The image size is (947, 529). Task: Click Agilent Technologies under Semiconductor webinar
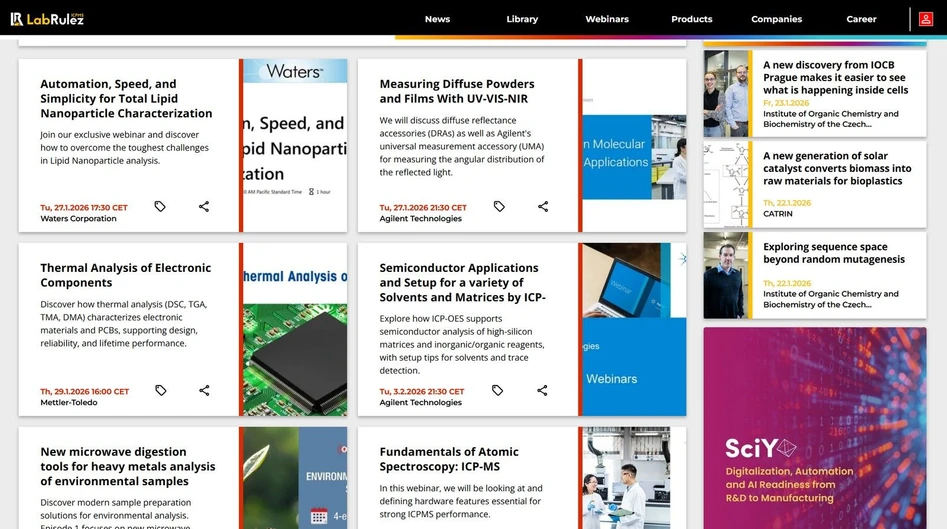tap(420, 402)
